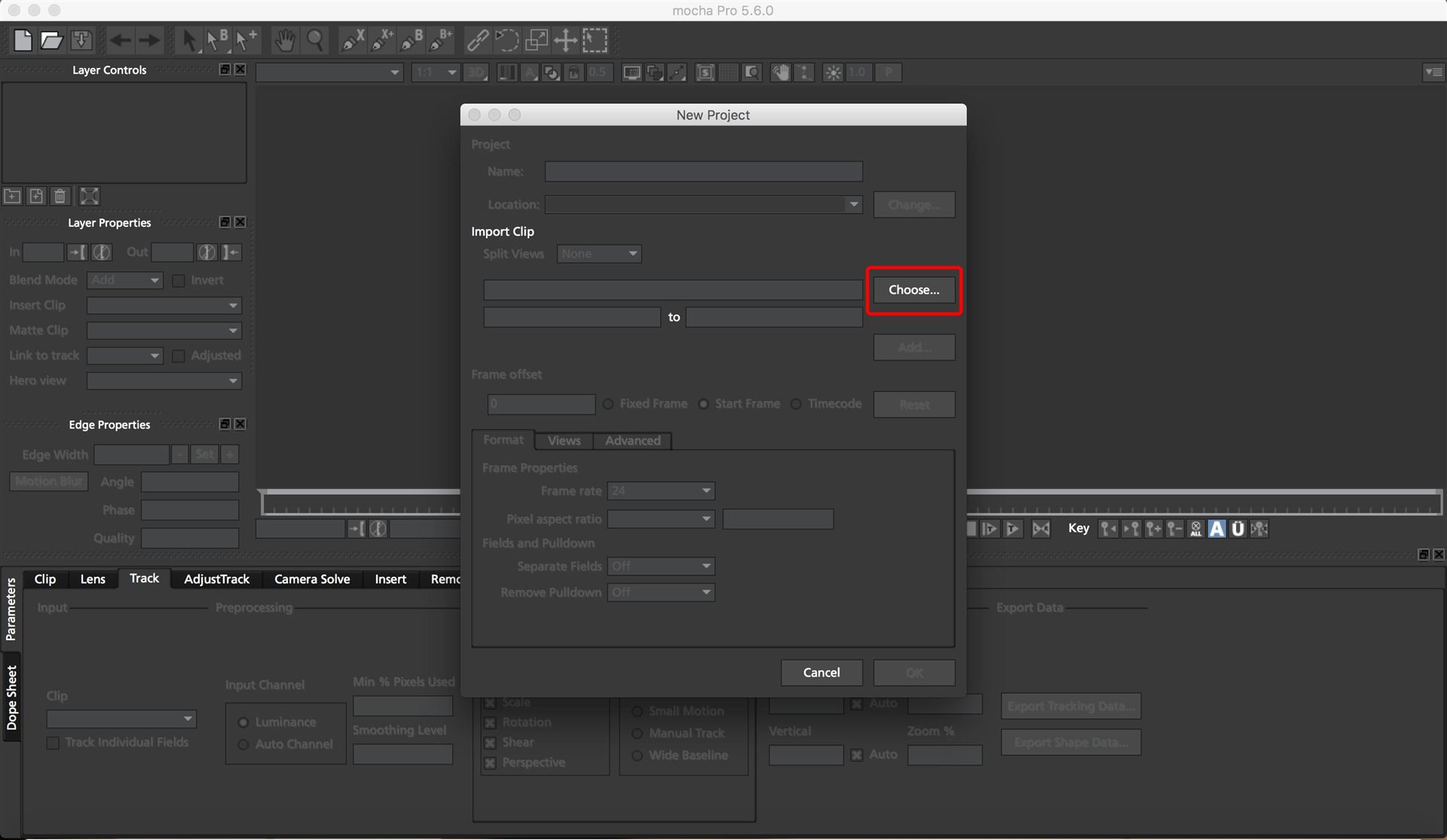Click the Autokey 'A' button on timeline

(x=1216, y=529)
